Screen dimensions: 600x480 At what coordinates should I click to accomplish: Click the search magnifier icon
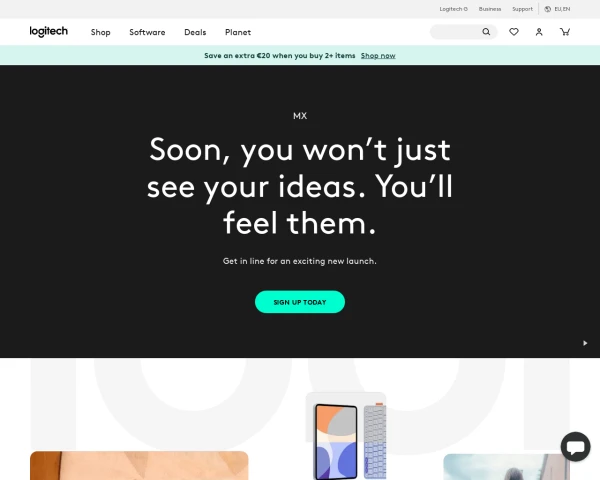pyautogui.click(x=486, y=32)
